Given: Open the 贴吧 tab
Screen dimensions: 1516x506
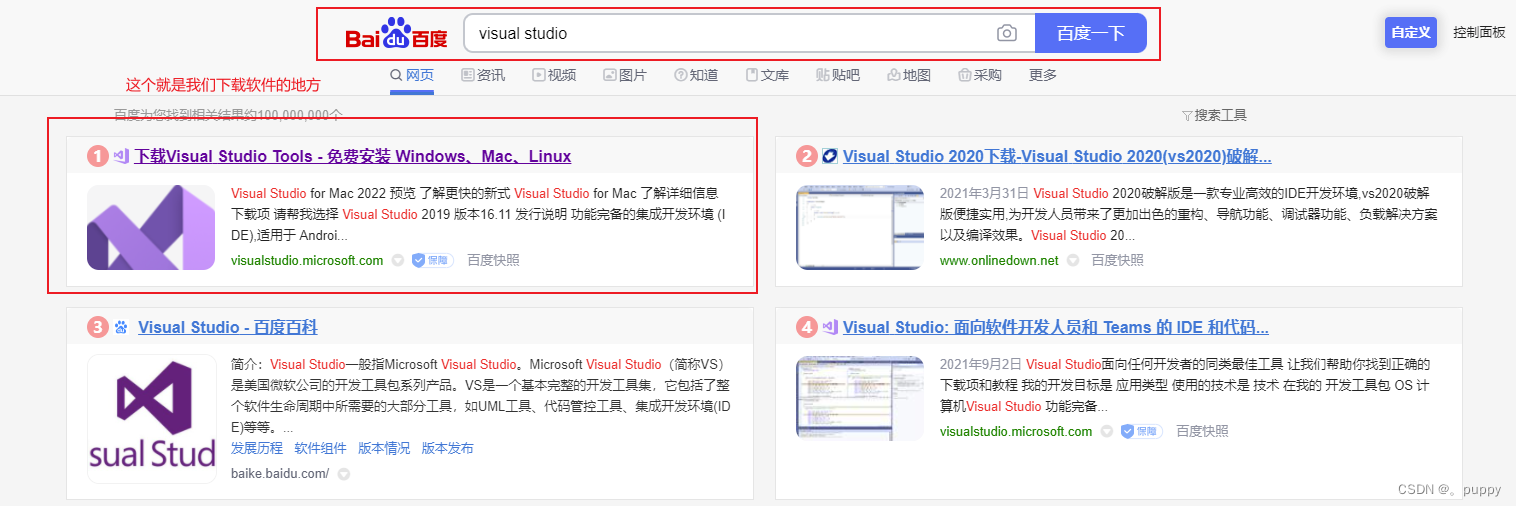Looking at the screenshot, I should [x=838, y=75].
